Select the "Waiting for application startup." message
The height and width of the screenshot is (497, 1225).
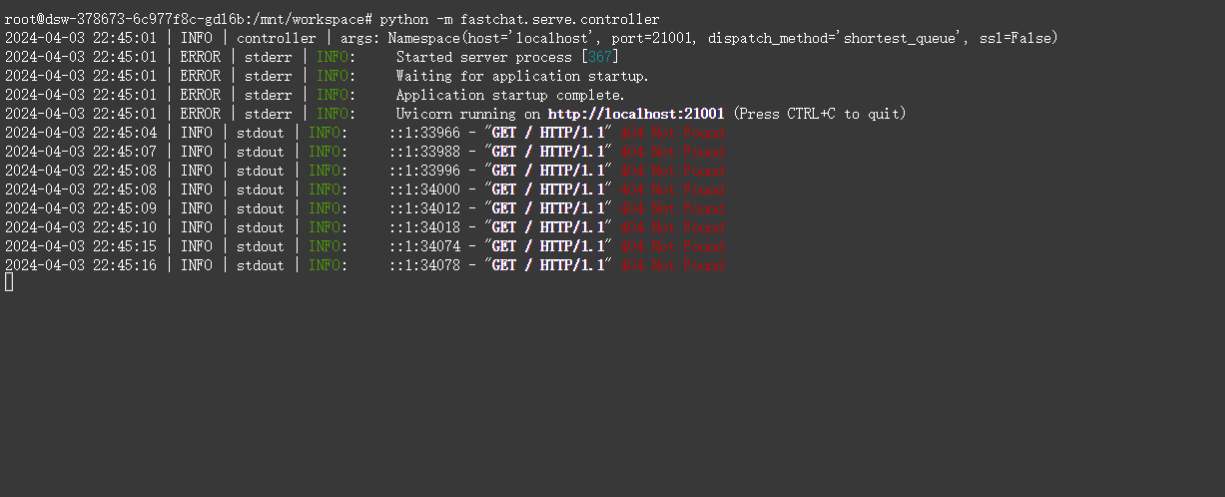[522, 76]
